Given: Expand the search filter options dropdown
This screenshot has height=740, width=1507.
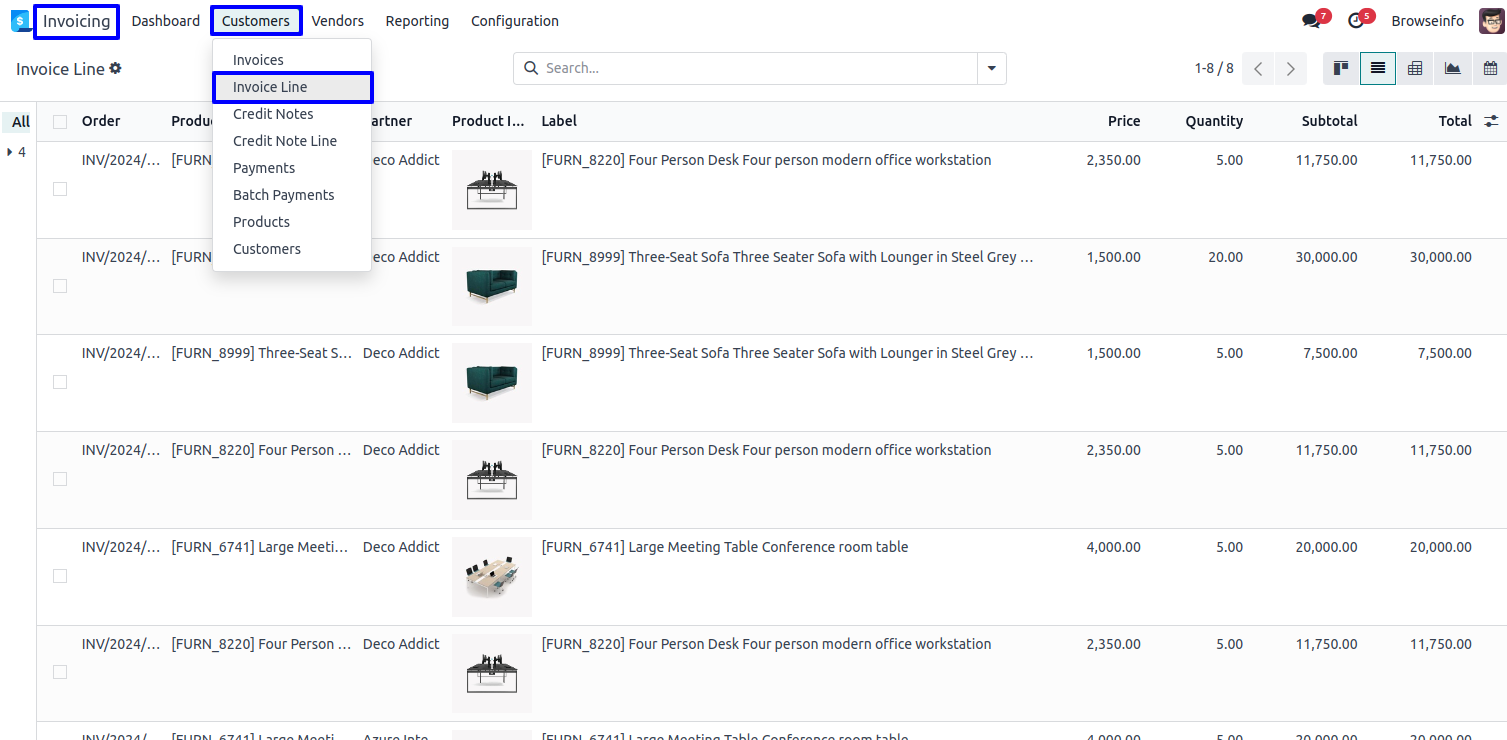Looking at the screenshot, I should (991, 68).
